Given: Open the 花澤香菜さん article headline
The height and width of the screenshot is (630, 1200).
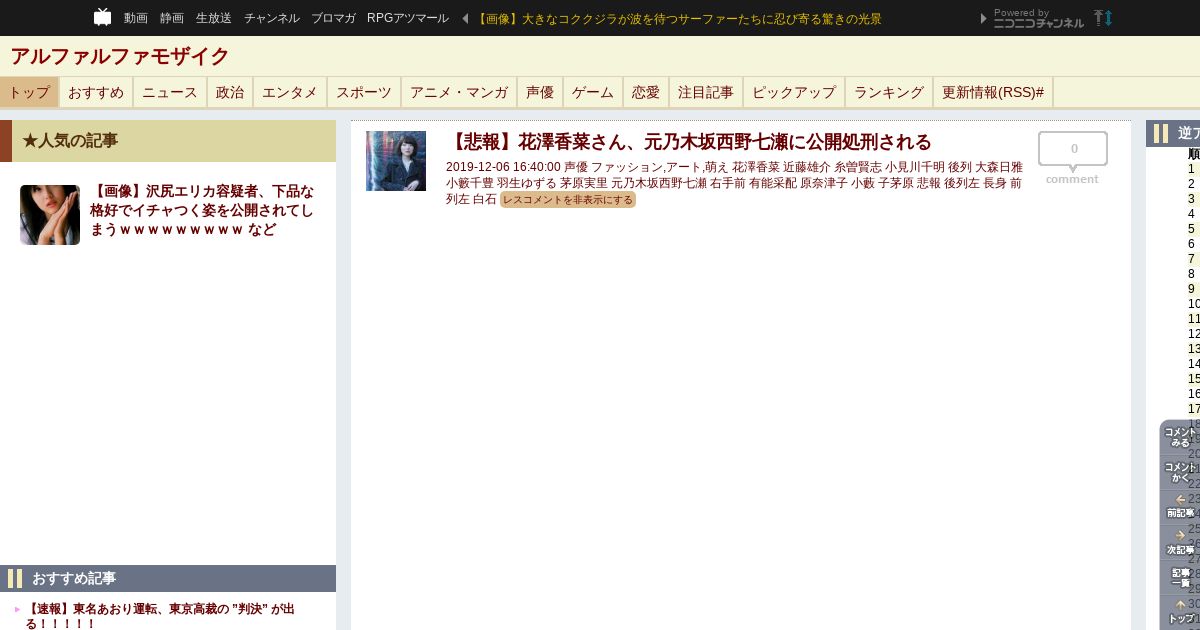Looking at the screenshot, I should click(689, 142).
